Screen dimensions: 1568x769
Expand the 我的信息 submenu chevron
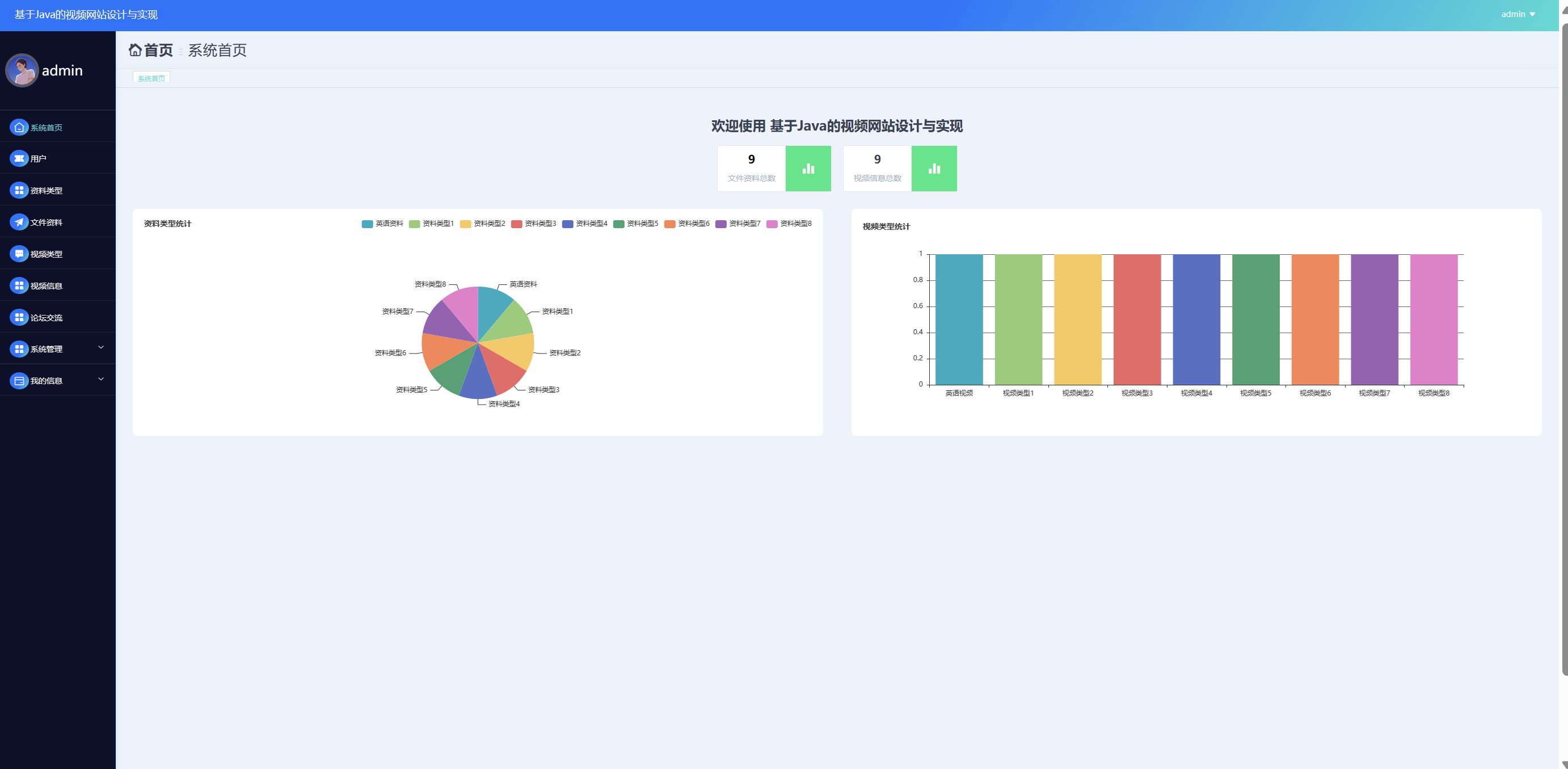tap(101, 379)
